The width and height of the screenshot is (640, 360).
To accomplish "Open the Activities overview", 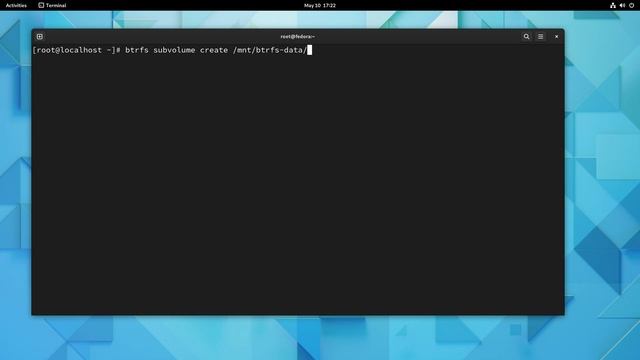I will pos(16,5).
